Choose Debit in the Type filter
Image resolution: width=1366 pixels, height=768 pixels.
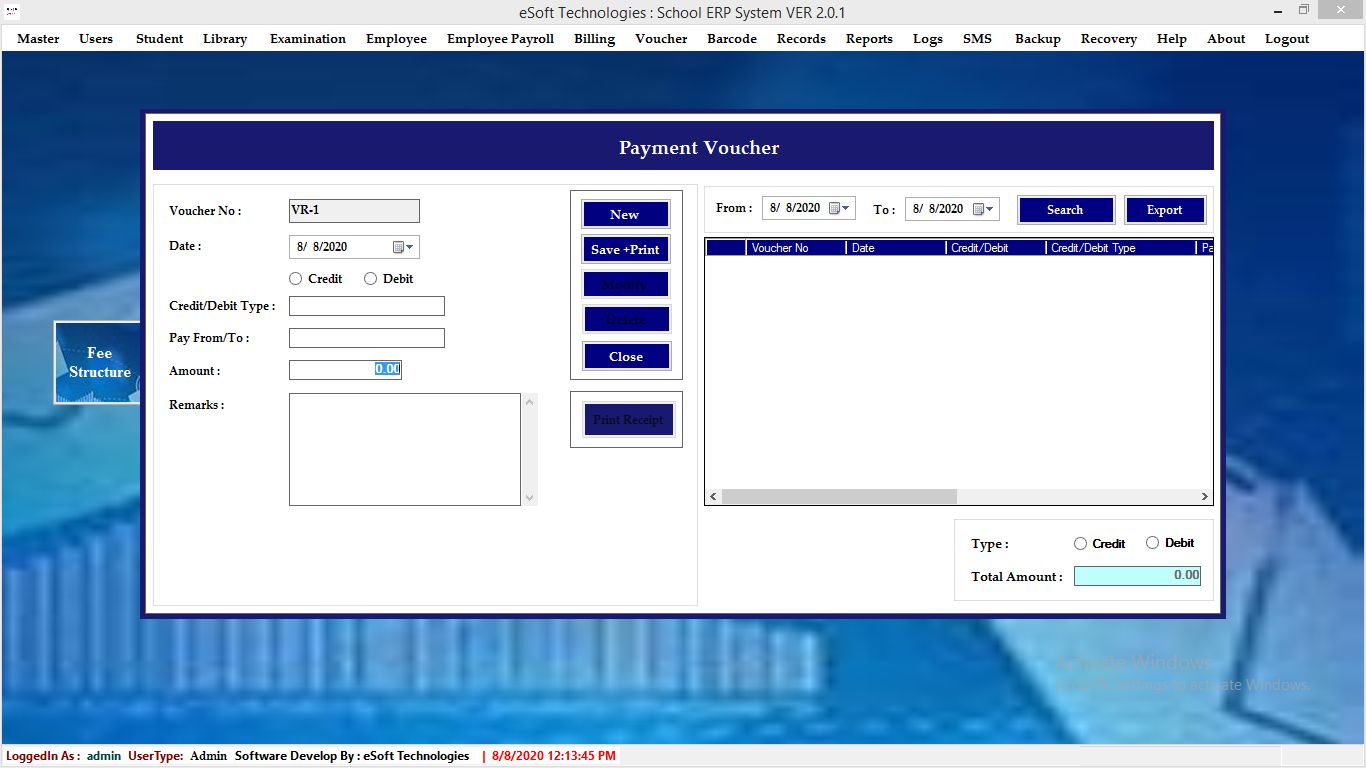(x=1152, y=543)
